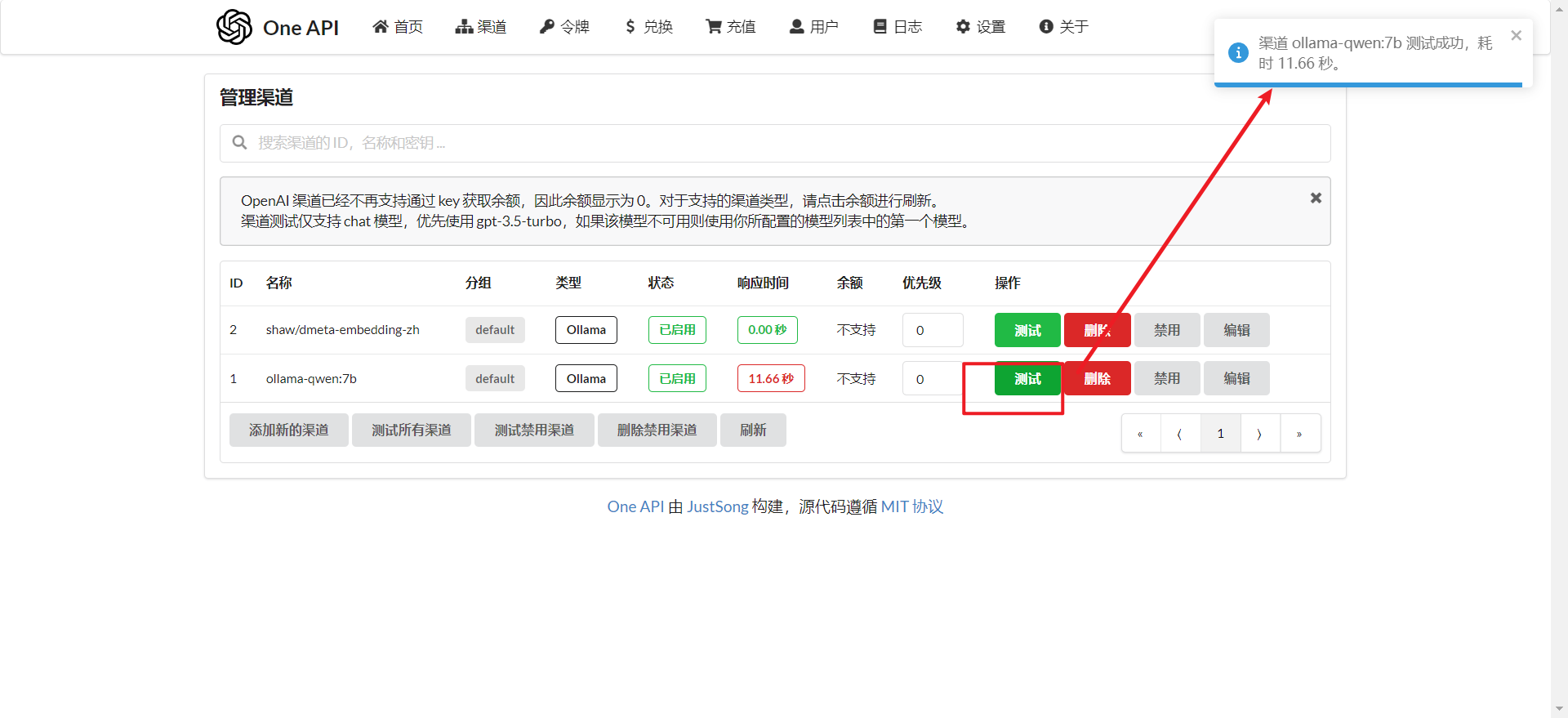The height and width of the screenshot is (718, 1568).
Task: Disable the ollama-qwen:7b channel
Action: pos(1166,379)
